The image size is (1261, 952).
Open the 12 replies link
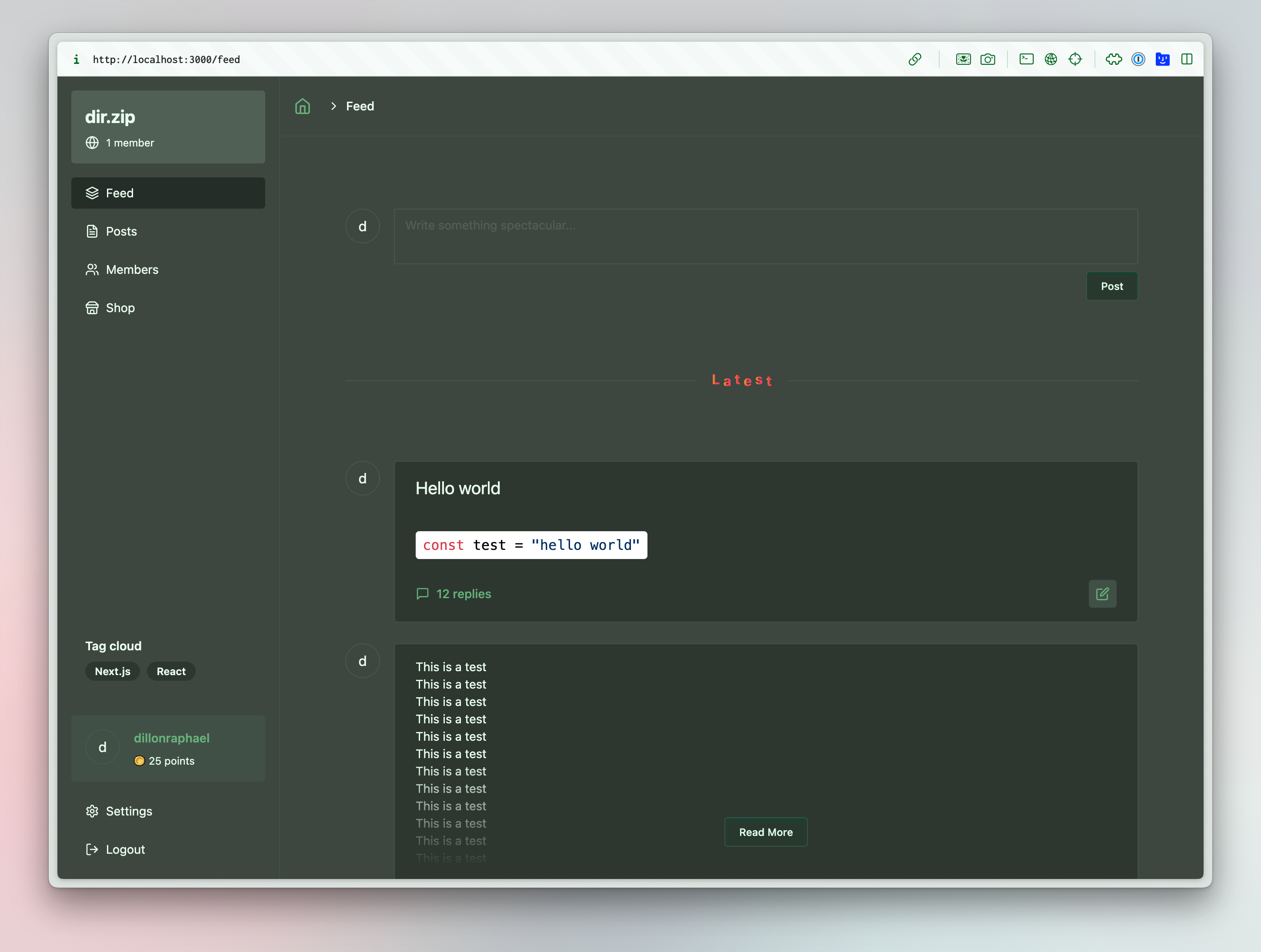(x=464, y=593)
